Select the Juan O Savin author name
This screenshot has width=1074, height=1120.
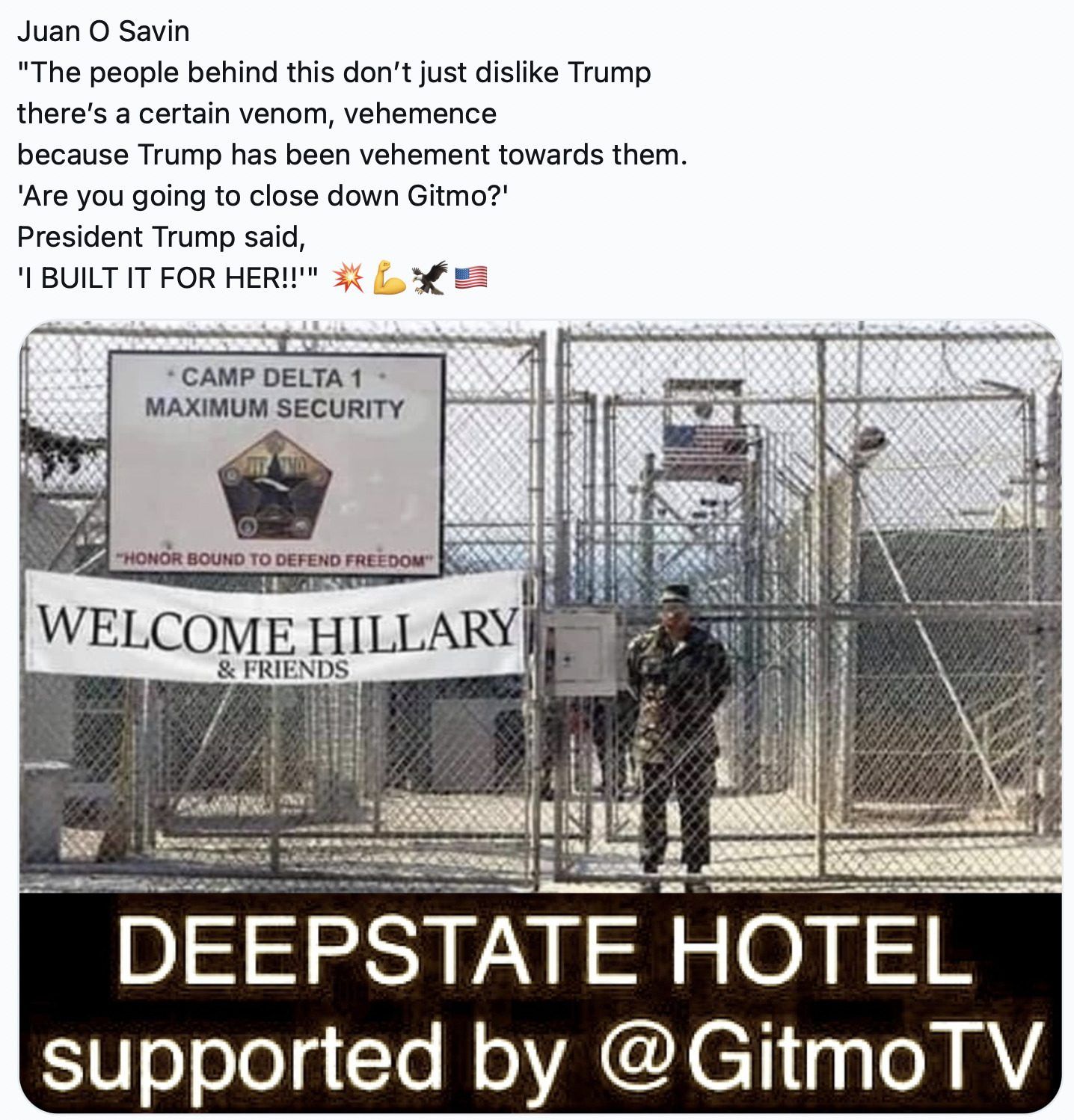click(103, 31)
